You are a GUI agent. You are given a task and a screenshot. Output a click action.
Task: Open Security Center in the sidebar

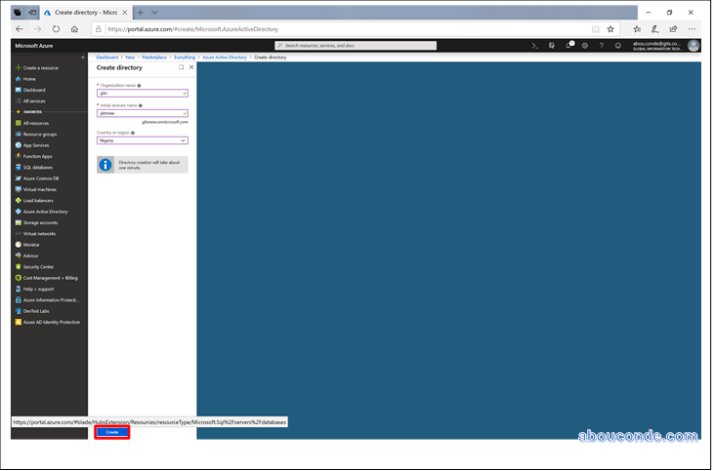point(39,266)
